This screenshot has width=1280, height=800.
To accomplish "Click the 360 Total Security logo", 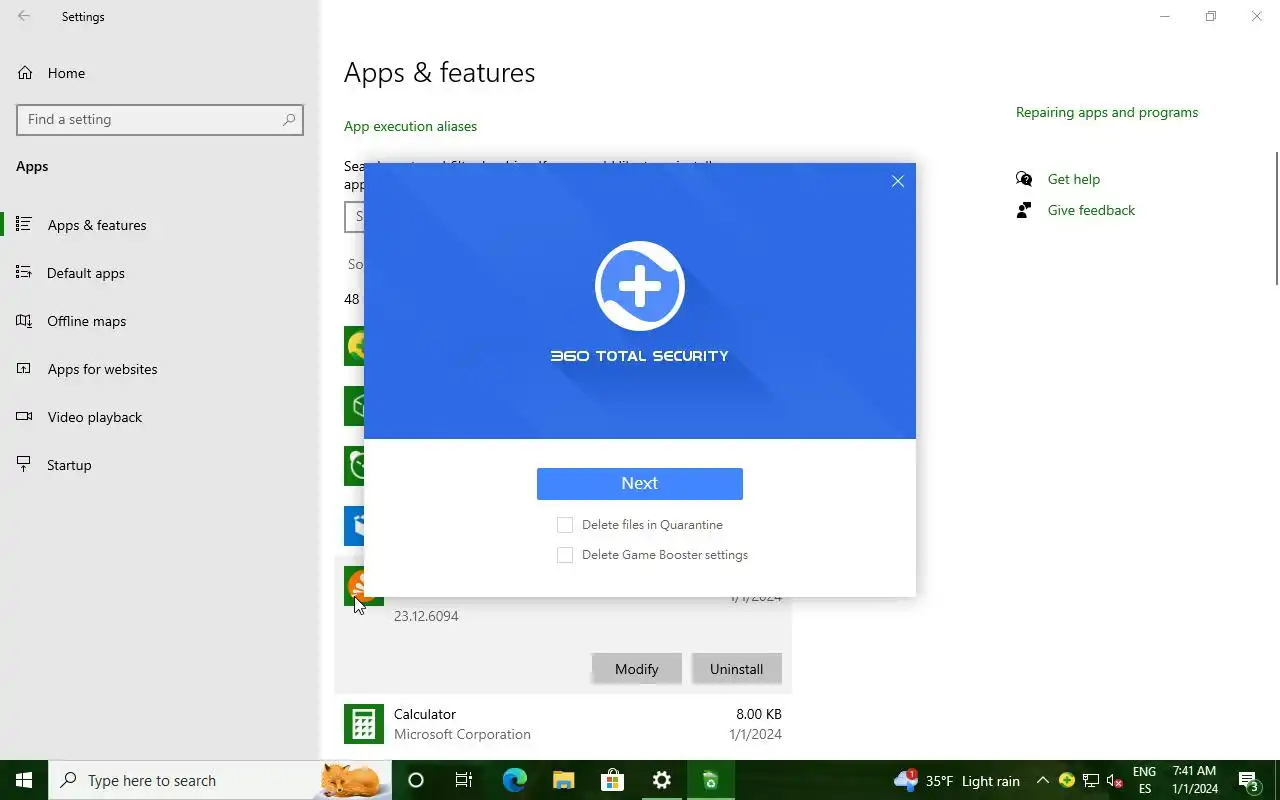I will tap(640, 286).
